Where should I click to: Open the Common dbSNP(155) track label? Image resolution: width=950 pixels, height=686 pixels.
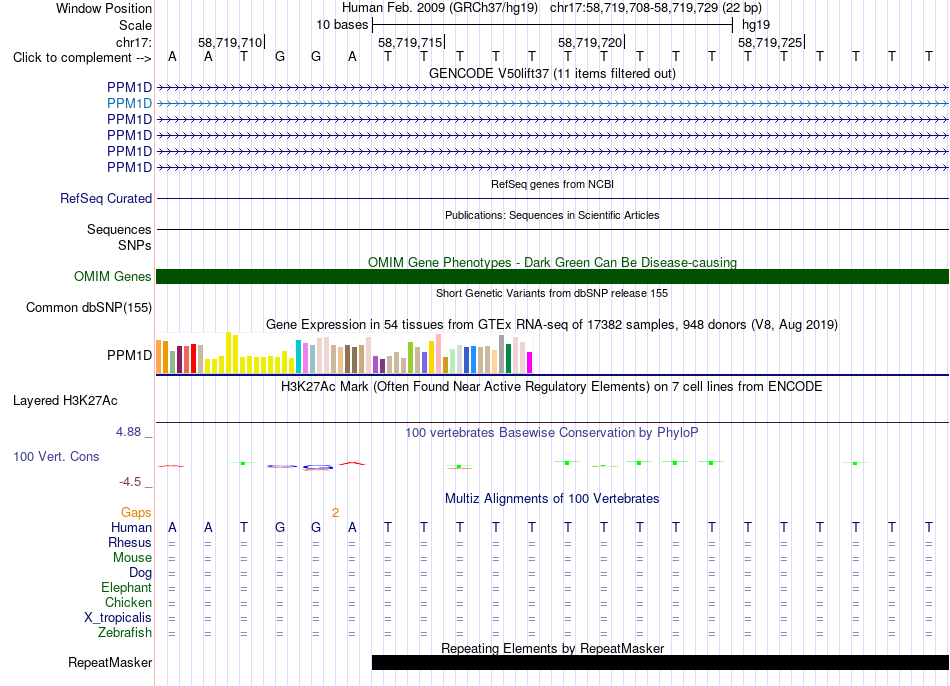tap(88, 307)
